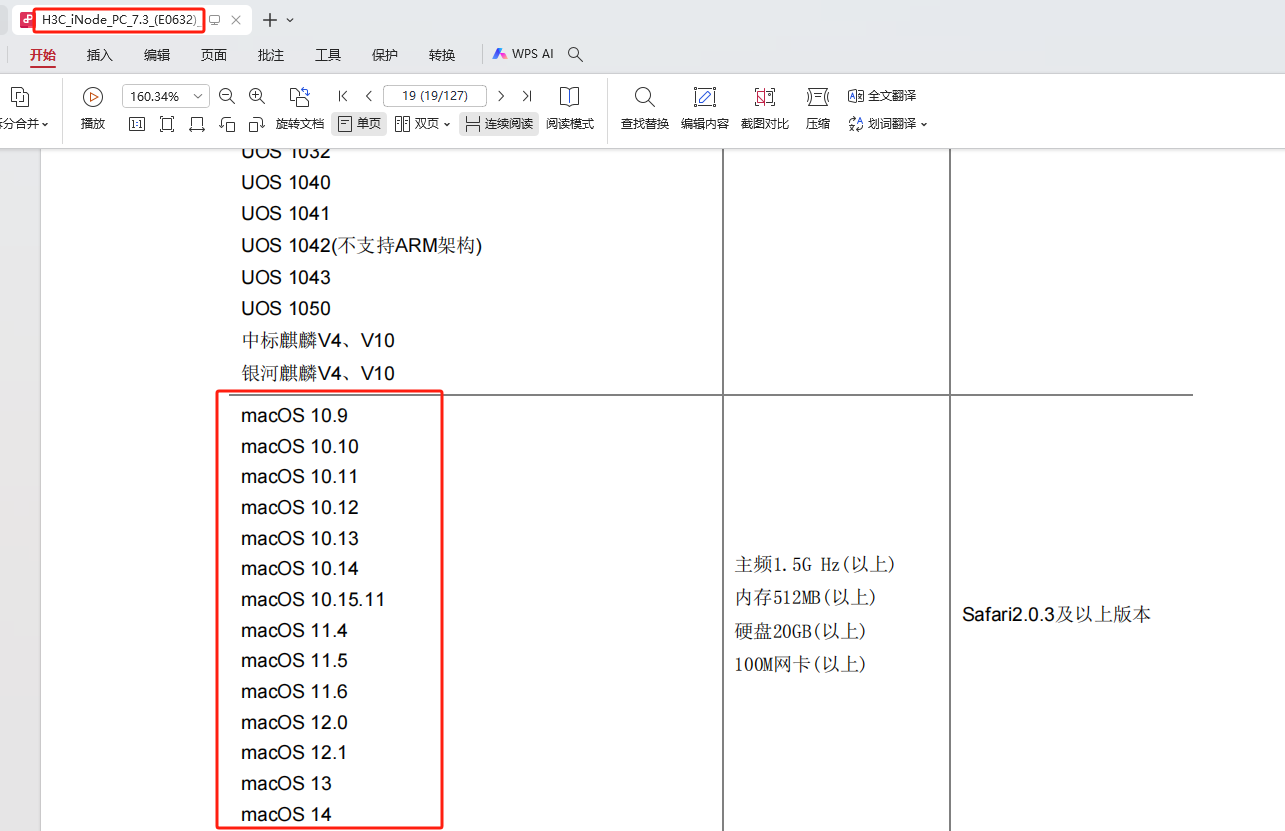Click the page number field showing 19 (19/127)

pos(435,96)
